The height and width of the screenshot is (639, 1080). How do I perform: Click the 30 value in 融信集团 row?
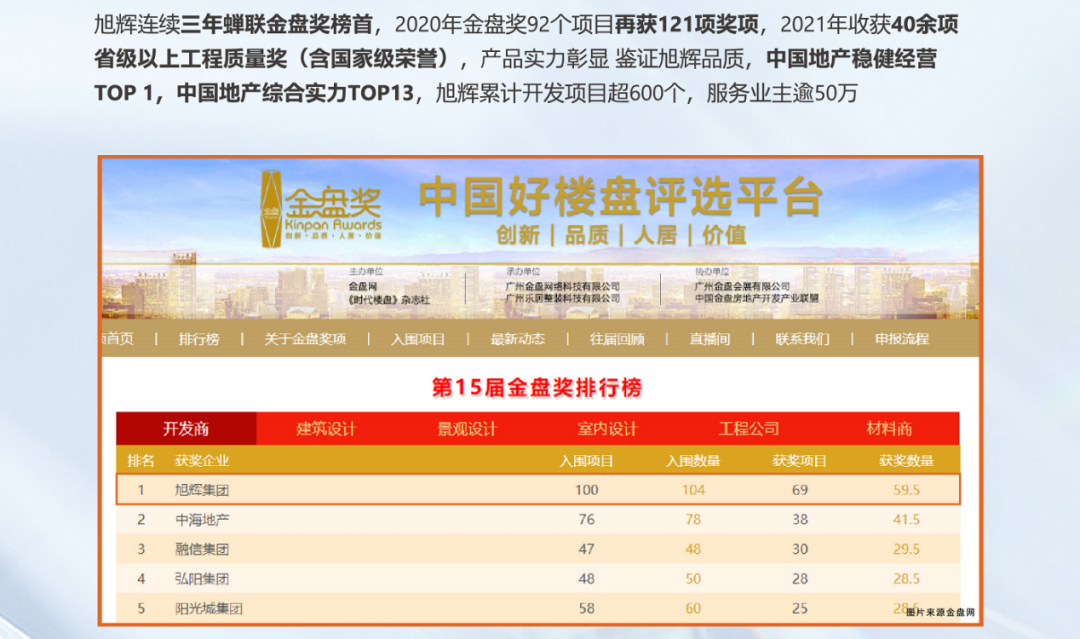[x=800, y=549]
